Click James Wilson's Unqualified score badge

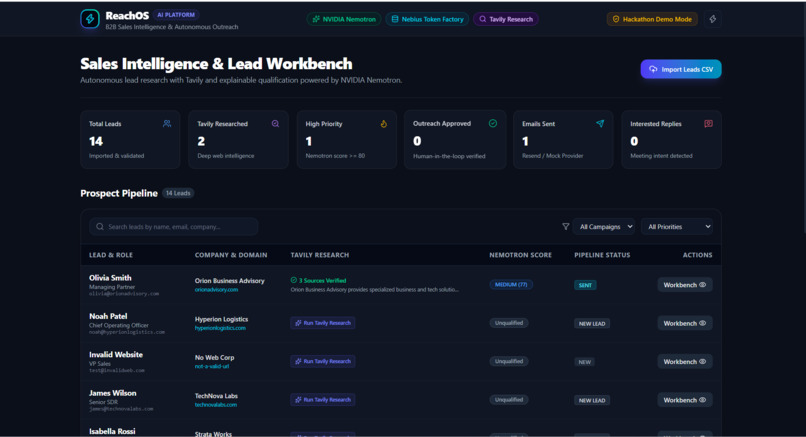[x=509, y=399]
